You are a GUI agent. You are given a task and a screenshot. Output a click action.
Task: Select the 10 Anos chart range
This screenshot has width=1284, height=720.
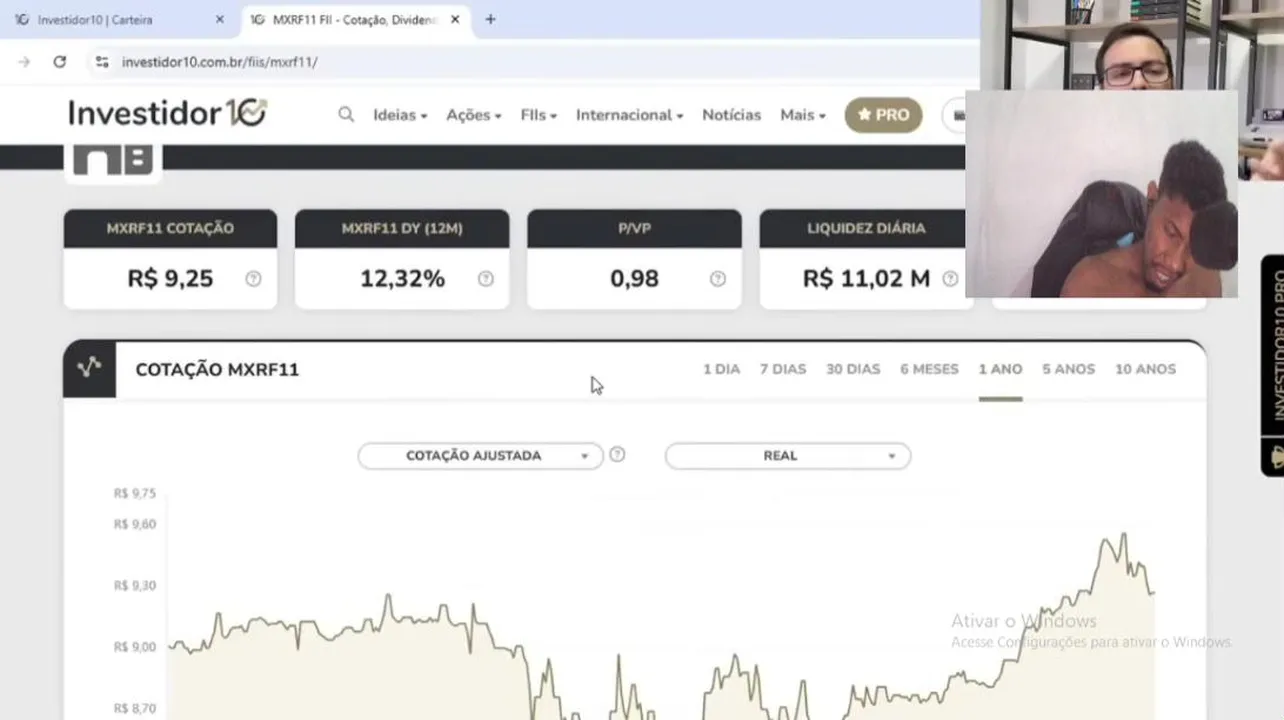1145,369
